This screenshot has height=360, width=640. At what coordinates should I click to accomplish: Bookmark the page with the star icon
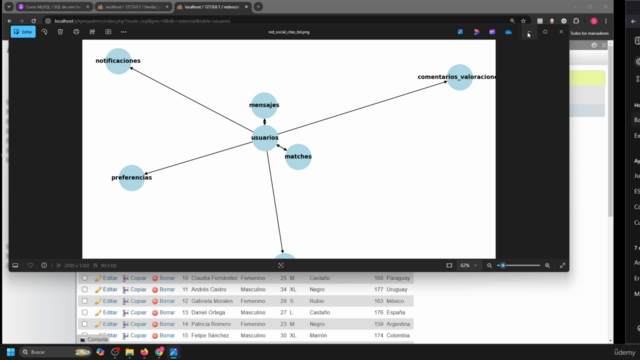pos(523,21)
